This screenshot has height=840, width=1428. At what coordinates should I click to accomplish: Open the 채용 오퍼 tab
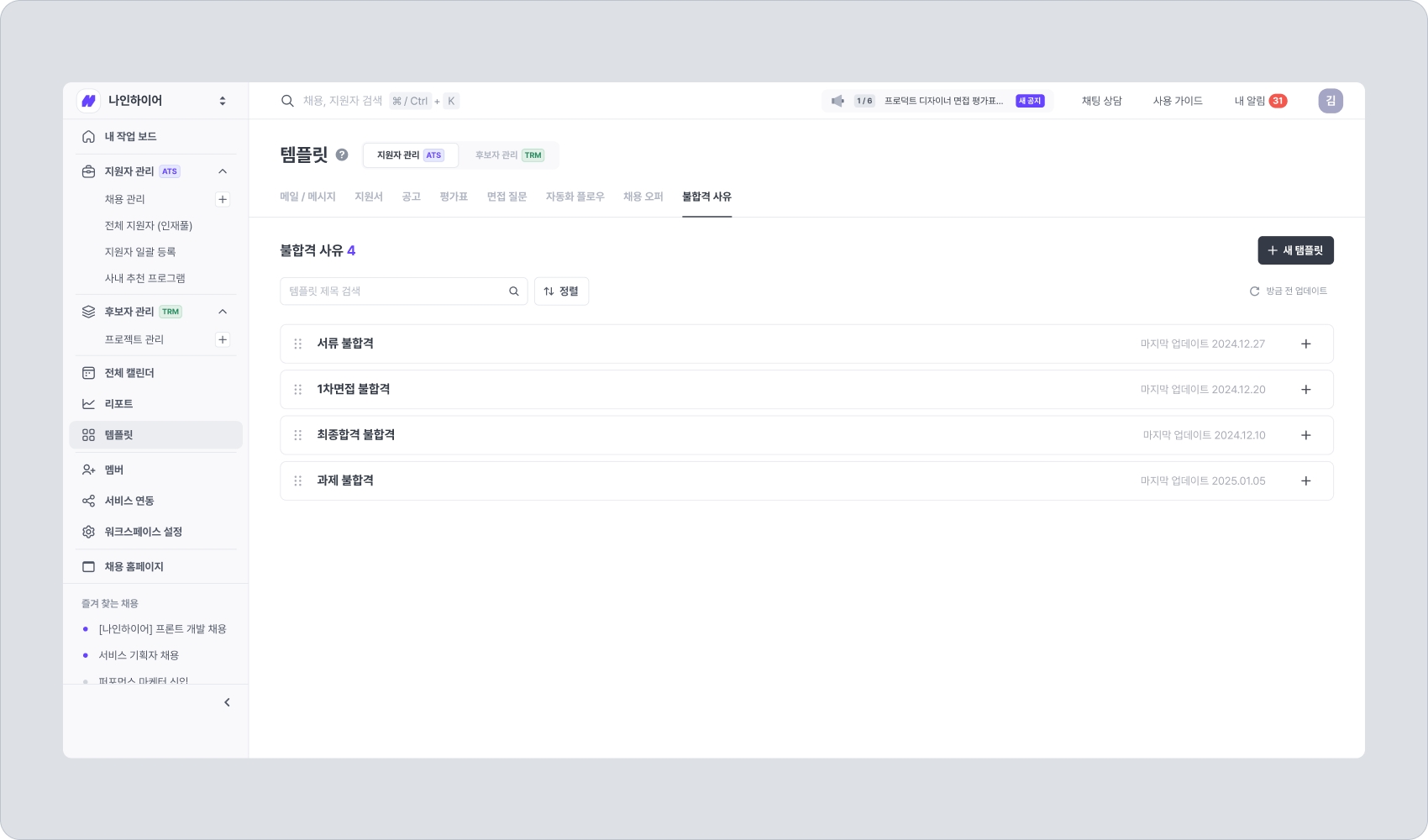643,197
